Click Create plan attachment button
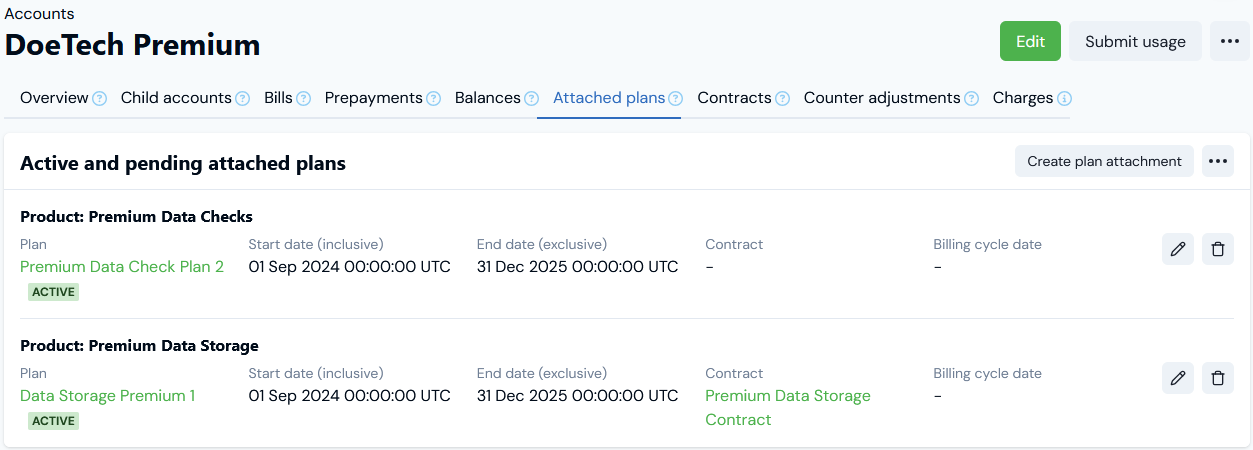The height and width of the screenshot is (450, 1253). tap(1104, 161)
